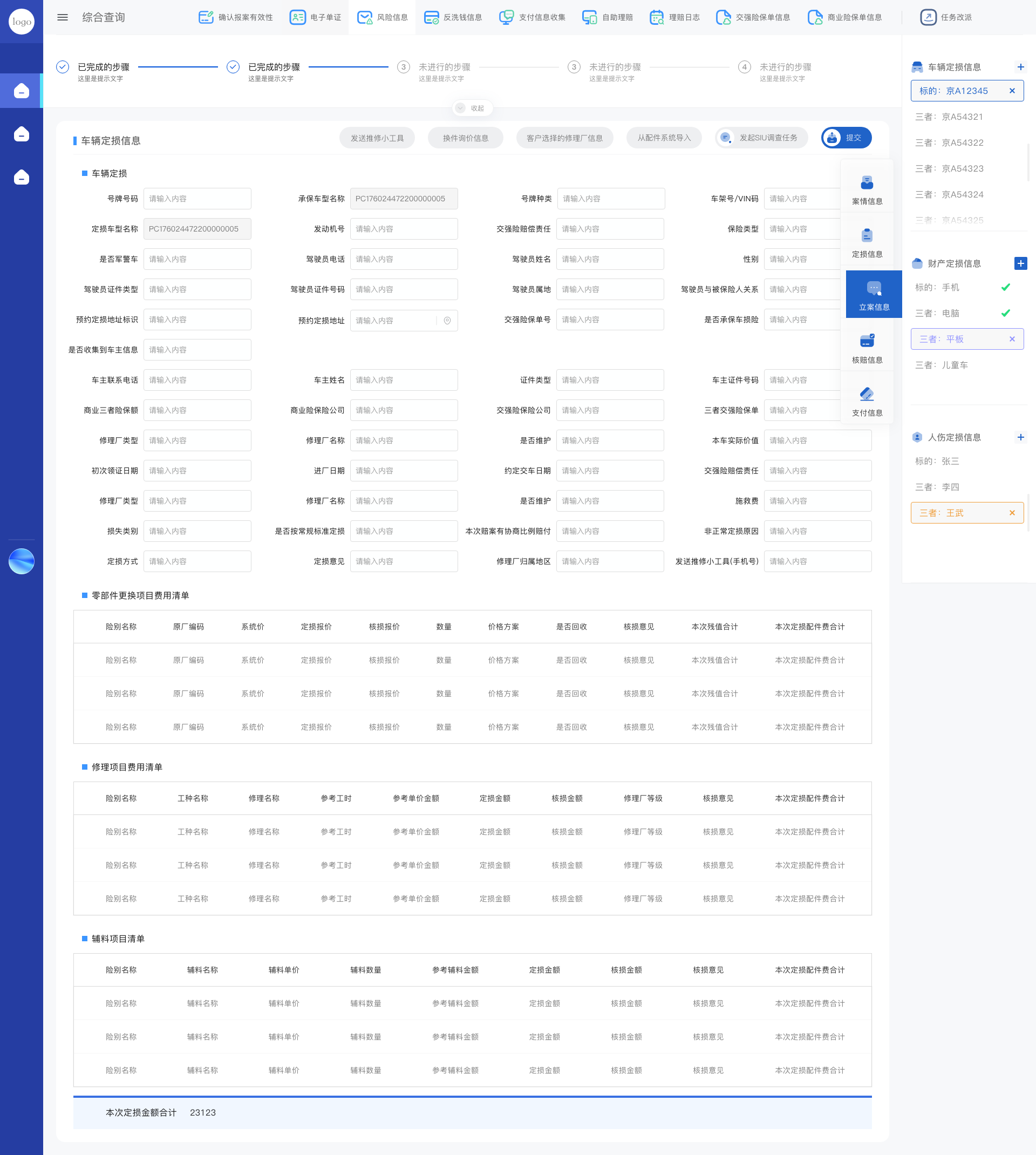Open 支付信息 floating panel icon
Screen dimensions: 1036x1155
coord(867,402)
